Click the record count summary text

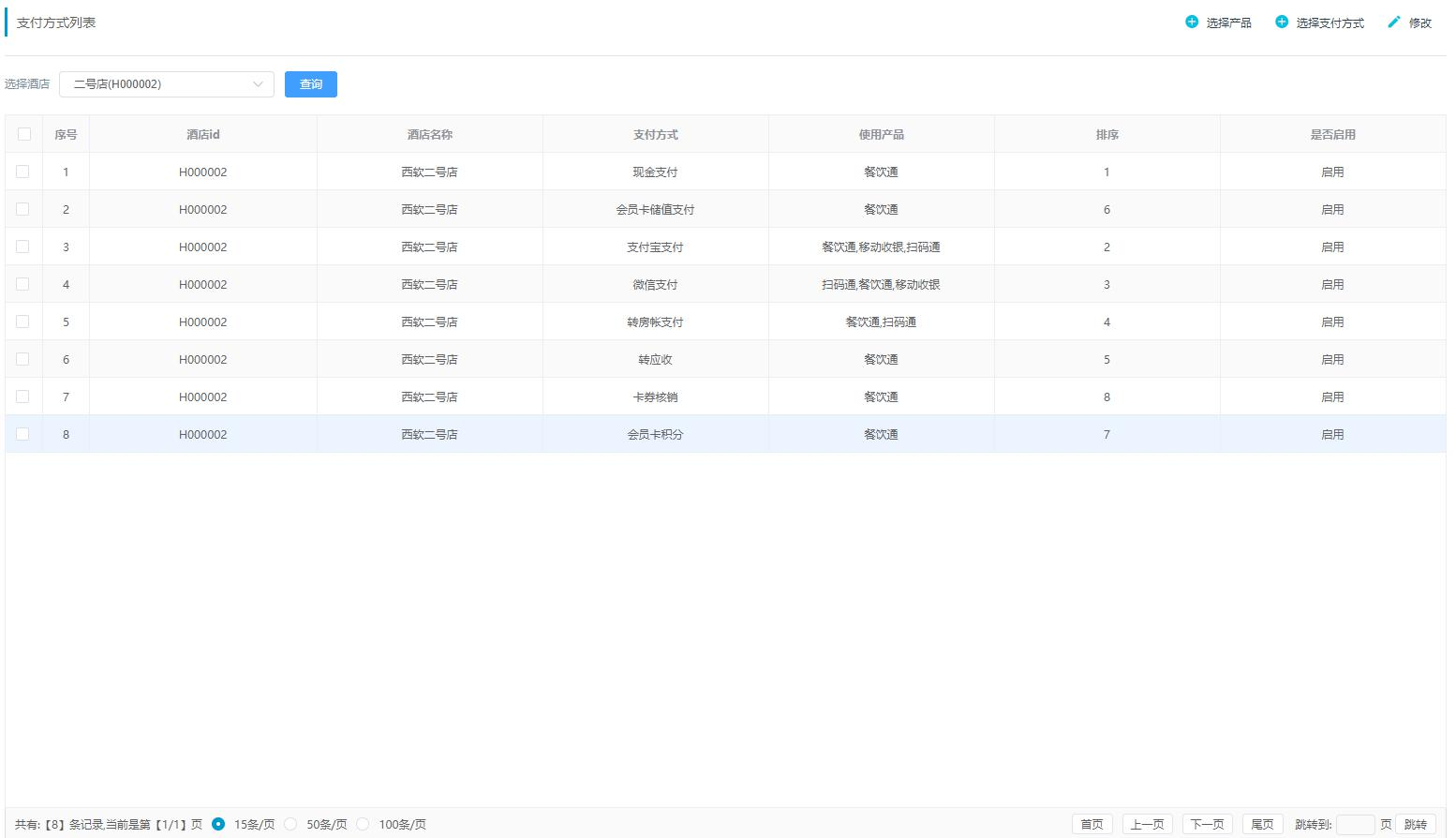(x=109, y=825)
